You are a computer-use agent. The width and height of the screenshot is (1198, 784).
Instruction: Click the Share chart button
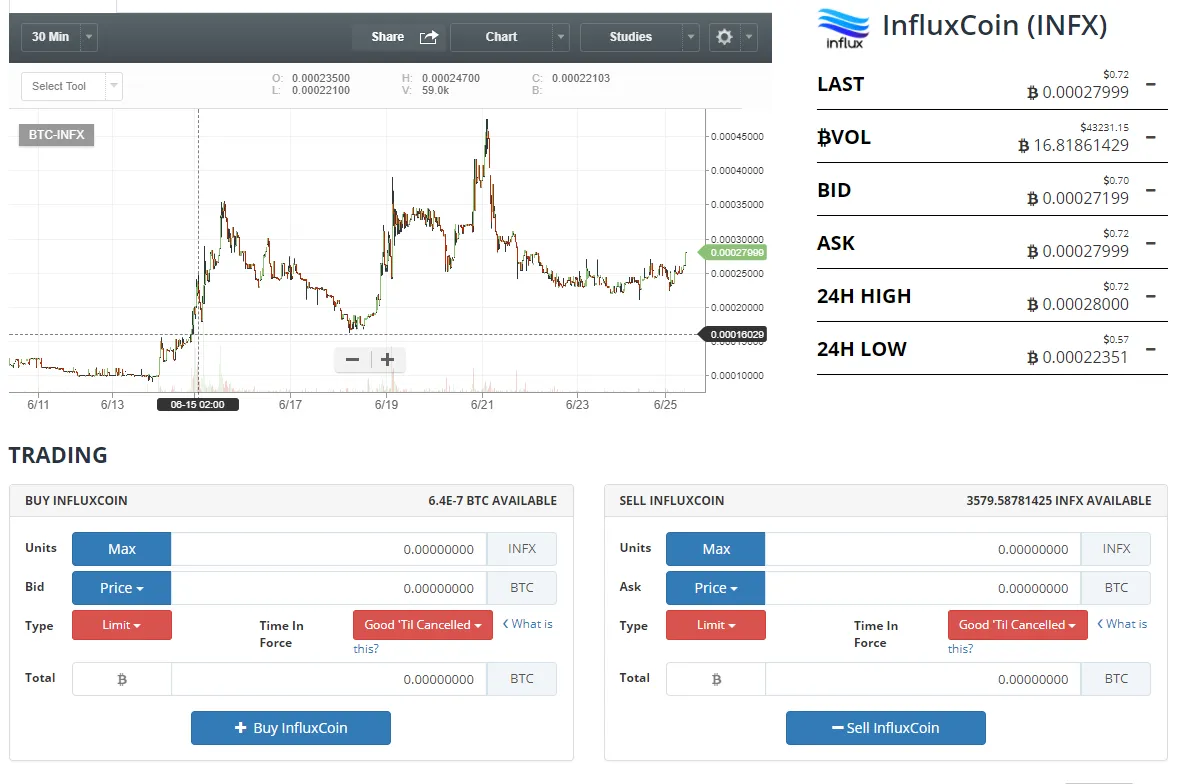pos(387,37)
